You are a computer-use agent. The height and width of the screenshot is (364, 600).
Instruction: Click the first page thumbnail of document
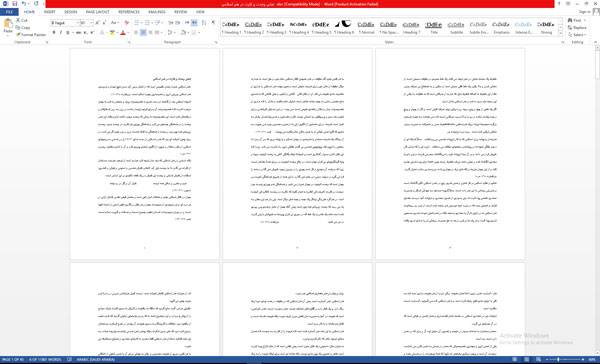click(145, 153)
